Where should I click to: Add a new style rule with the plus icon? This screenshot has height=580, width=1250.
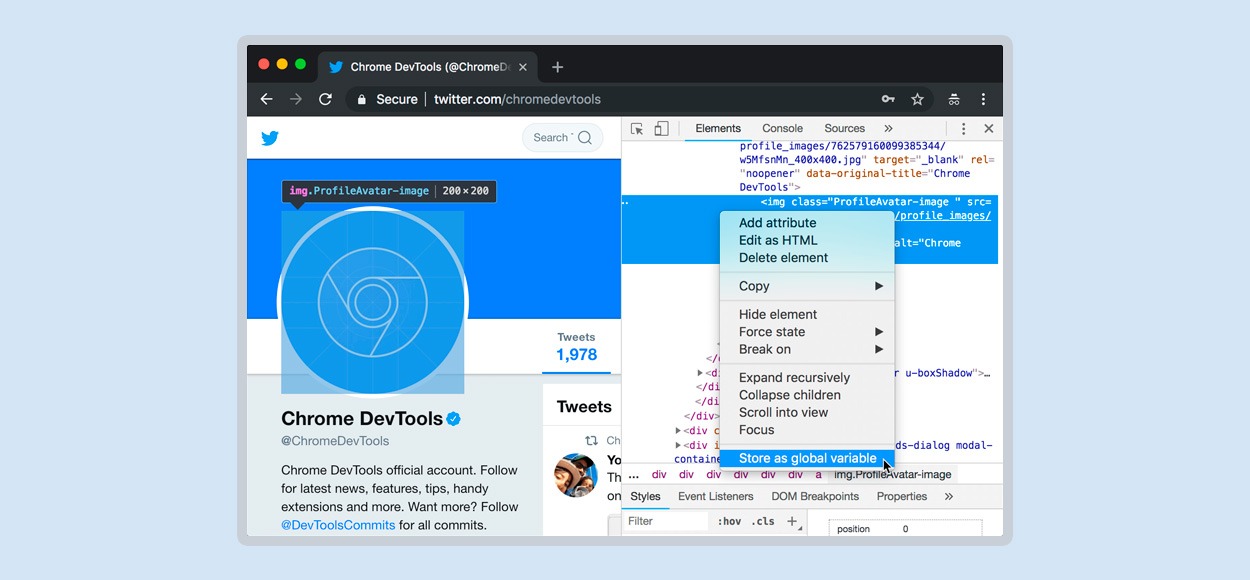pos(792,521)
